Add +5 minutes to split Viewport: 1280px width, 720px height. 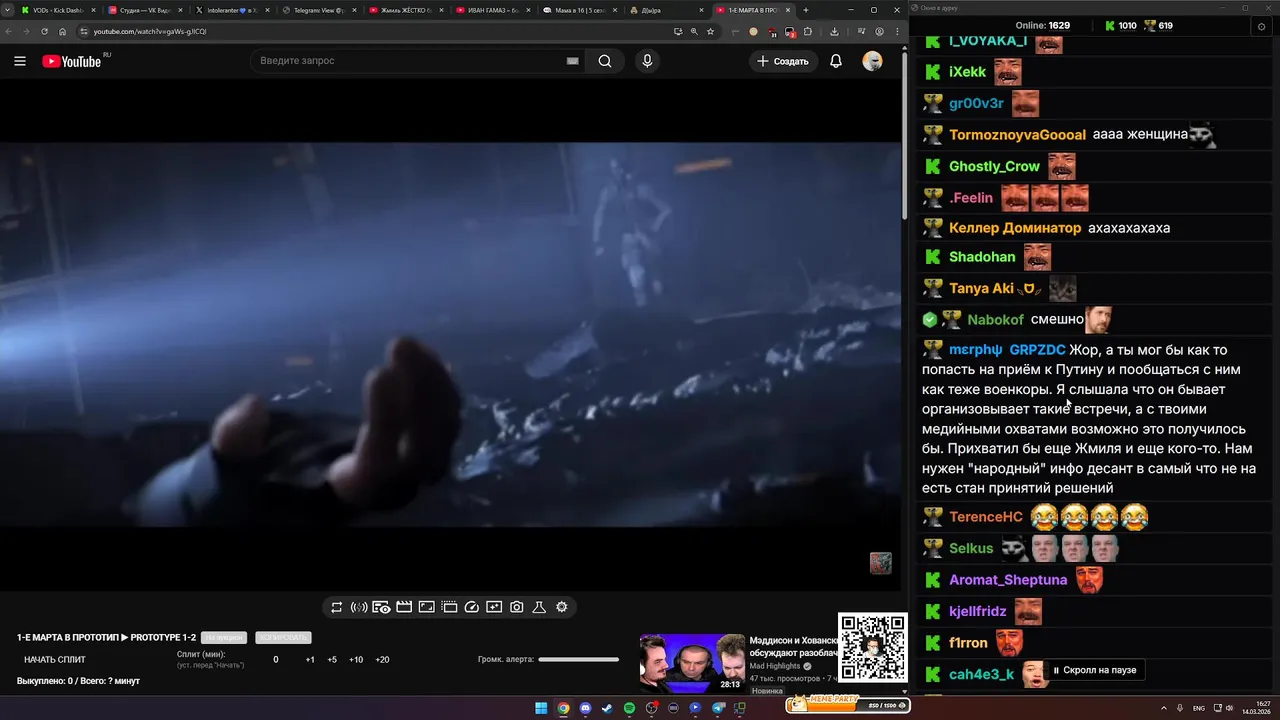(332, 660)
